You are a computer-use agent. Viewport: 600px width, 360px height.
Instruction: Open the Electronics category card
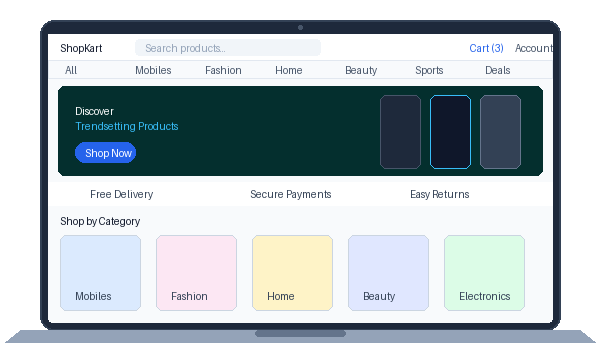(484, 273)
